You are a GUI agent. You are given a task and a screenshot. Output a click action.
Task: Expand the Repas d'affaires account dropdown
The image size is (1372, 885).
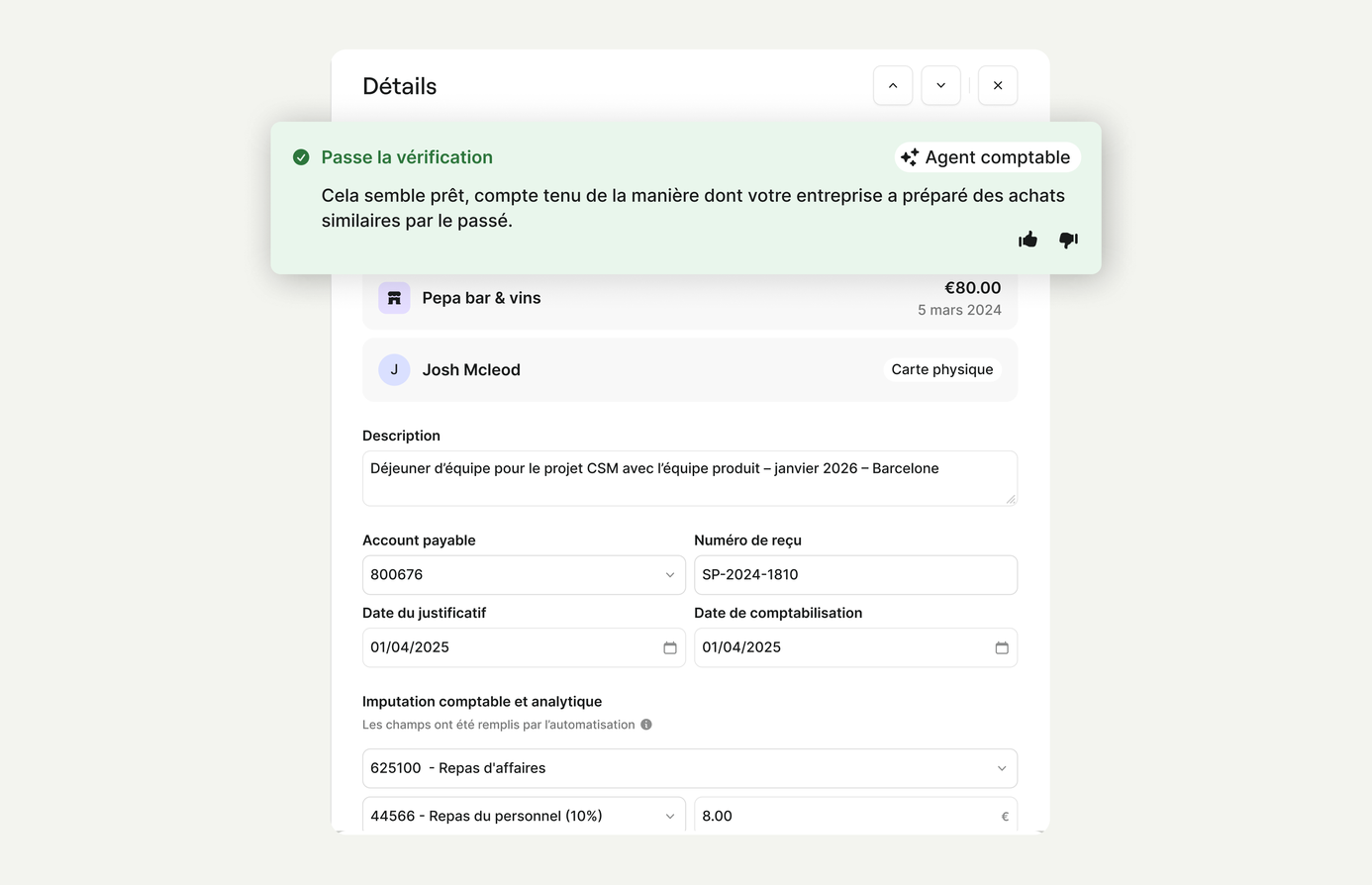(690, 768)
